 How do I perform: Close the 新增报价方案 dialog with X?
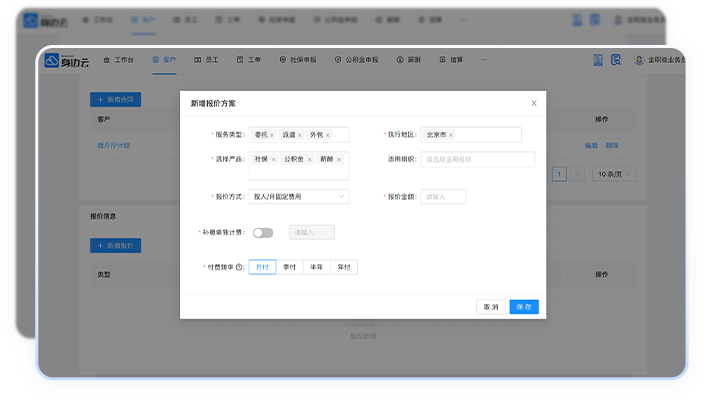click(x=534, y=103)
